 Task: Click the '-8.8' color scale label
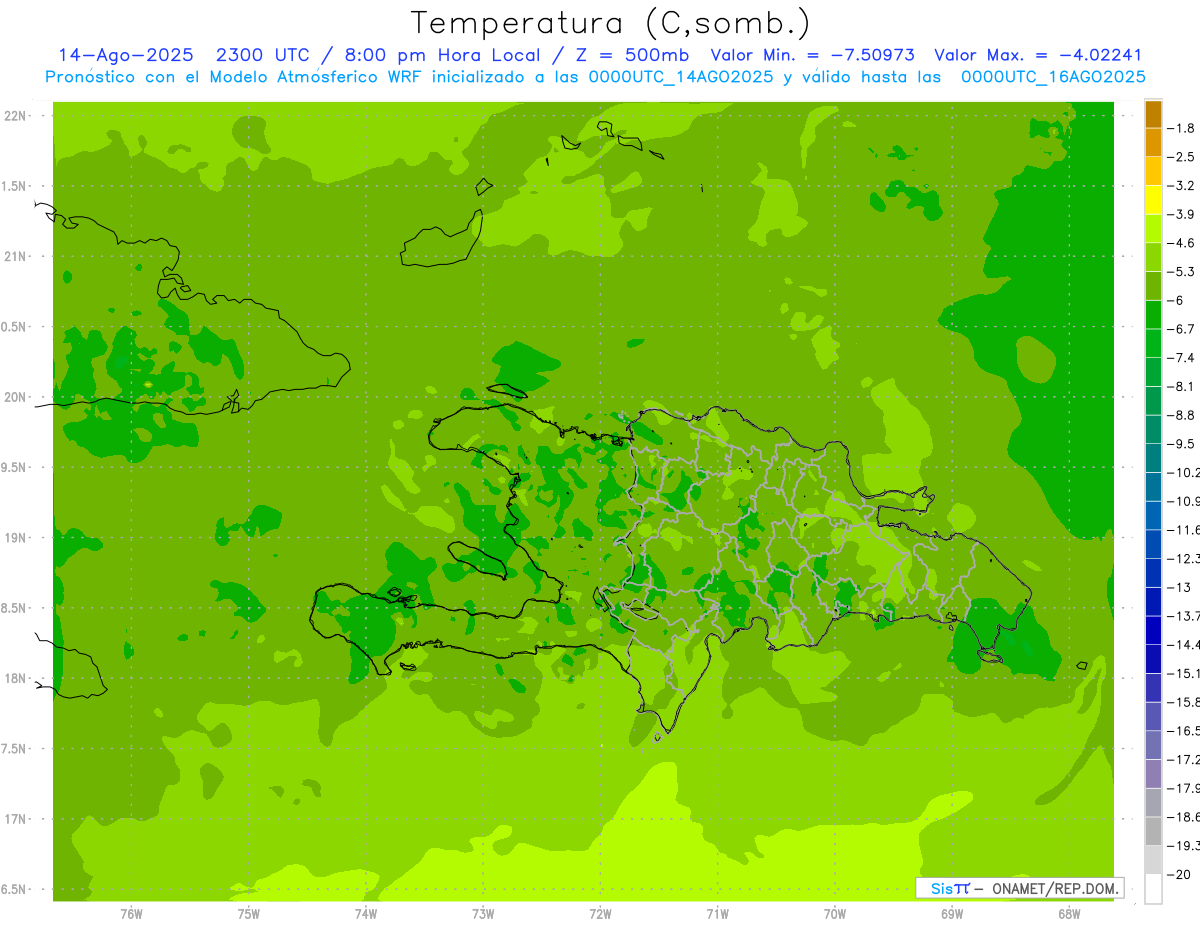tap(1182, 415)
